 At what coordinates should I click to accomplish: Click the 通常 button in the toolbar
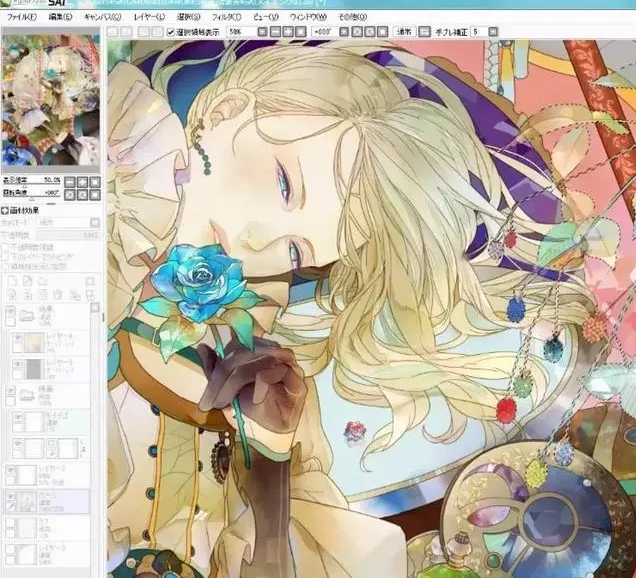coord(404,32)
